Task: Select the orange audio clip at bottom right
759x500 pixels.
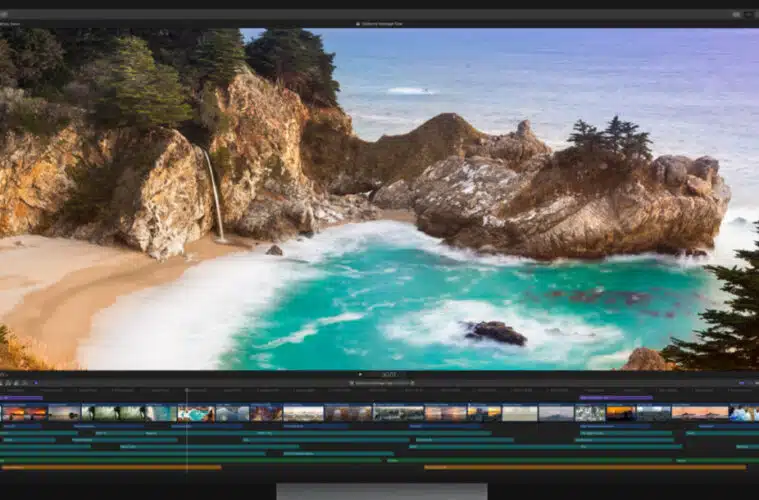Action: (584, 467)
